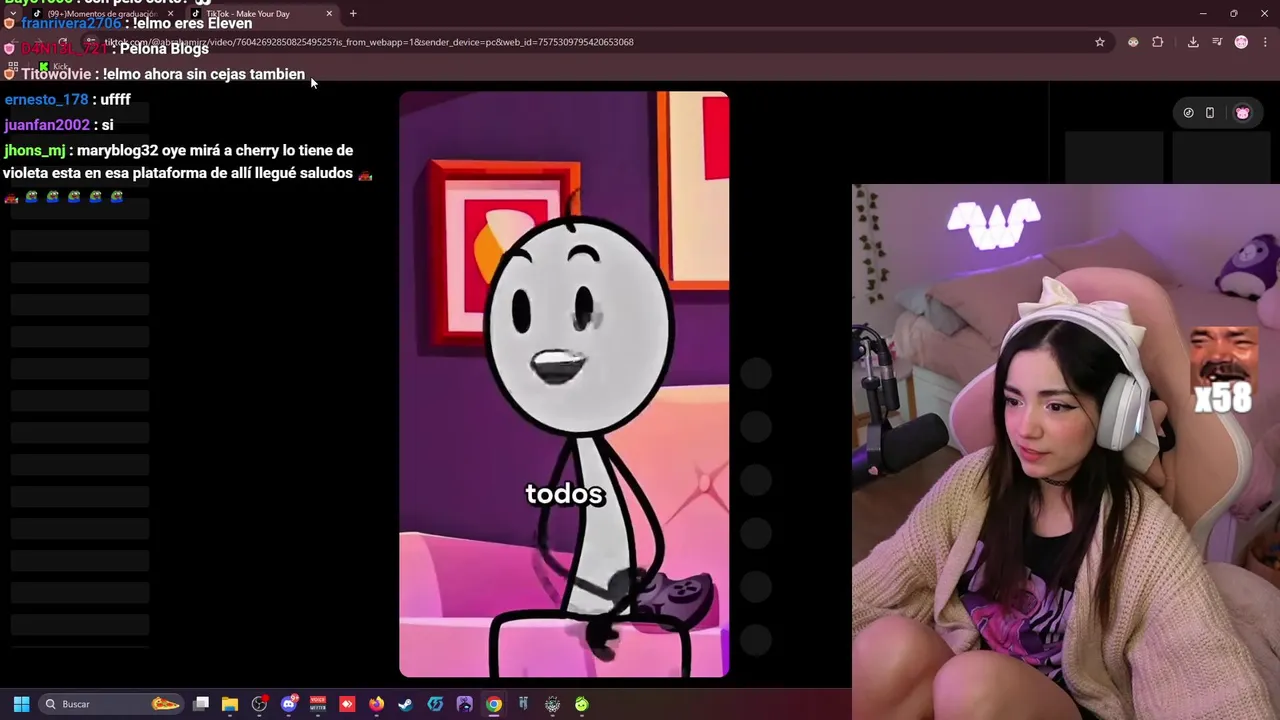The width and height of the screenshot is (1280, 720).
Task: Open Task View on the taskbar
Action: point(201,704)
